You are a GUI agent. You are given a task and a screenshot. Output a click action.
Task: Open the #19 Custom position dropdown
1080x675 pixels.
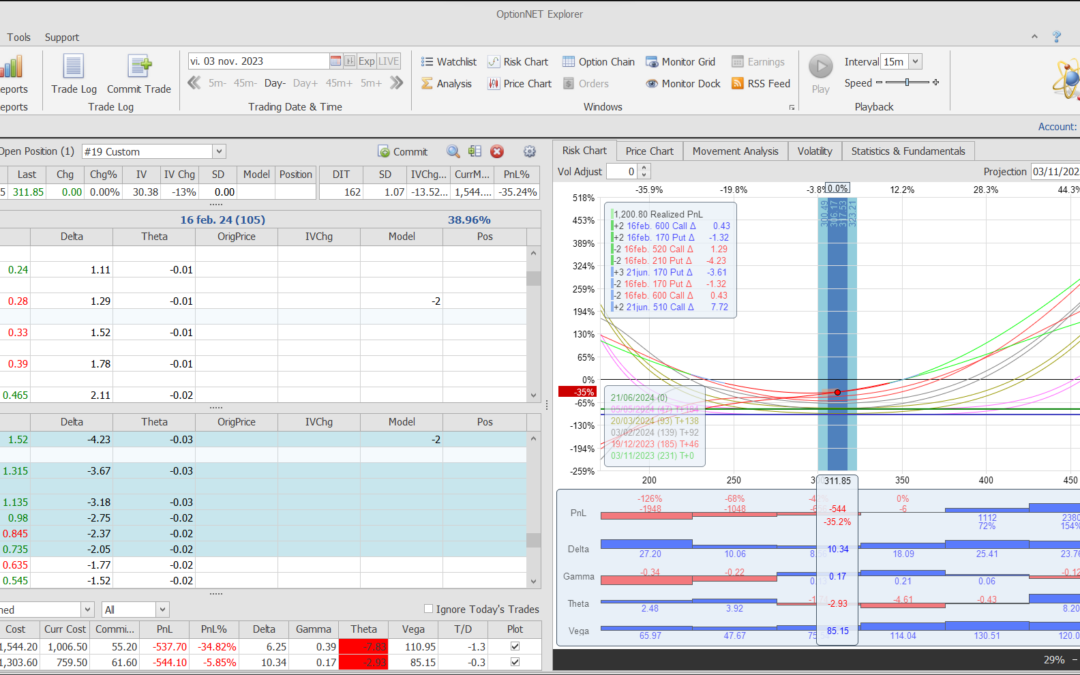pos(219,152)
